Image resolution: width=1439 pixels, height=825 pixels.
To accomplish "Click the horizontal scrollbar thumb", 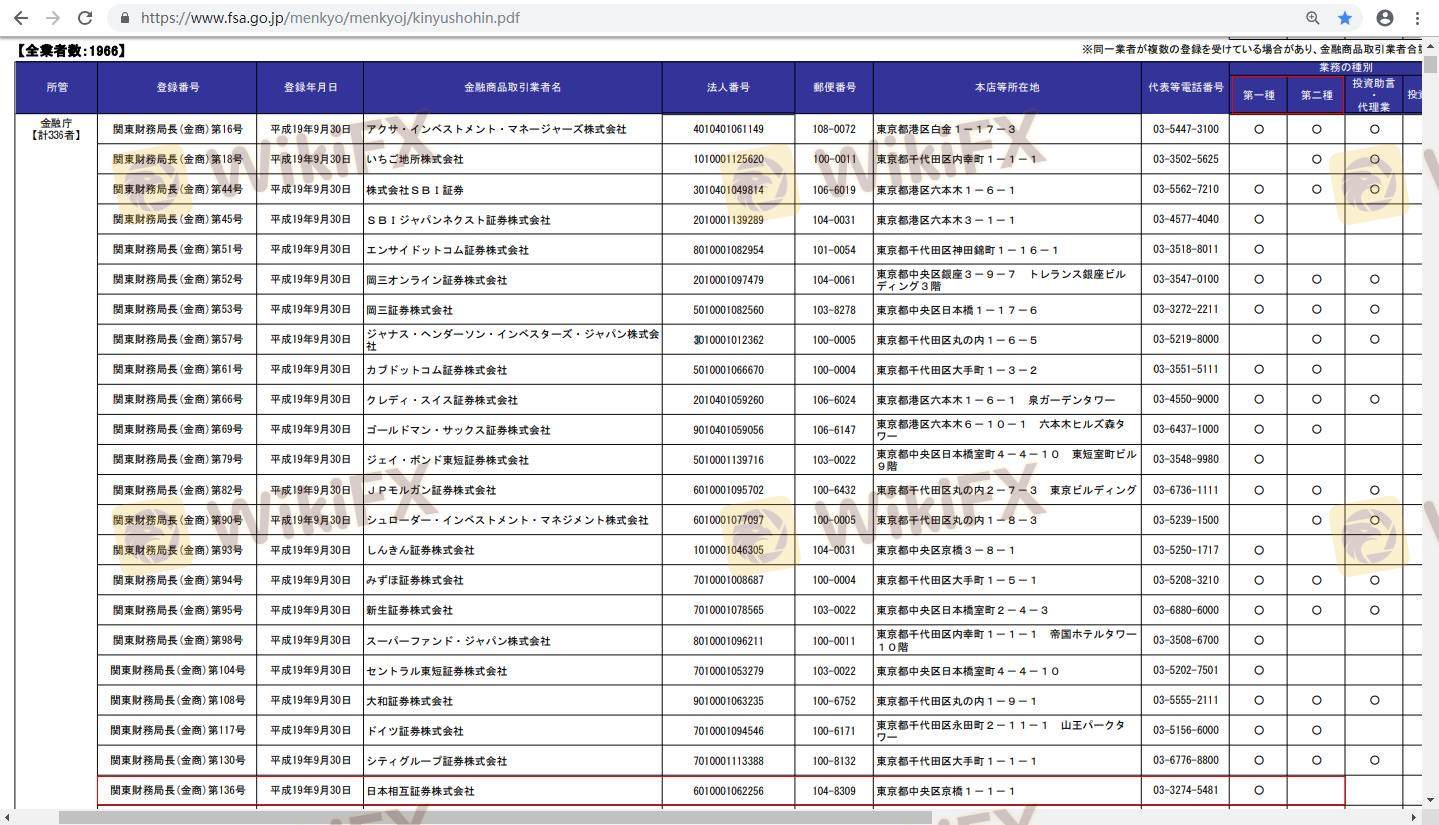I will 495,817.
